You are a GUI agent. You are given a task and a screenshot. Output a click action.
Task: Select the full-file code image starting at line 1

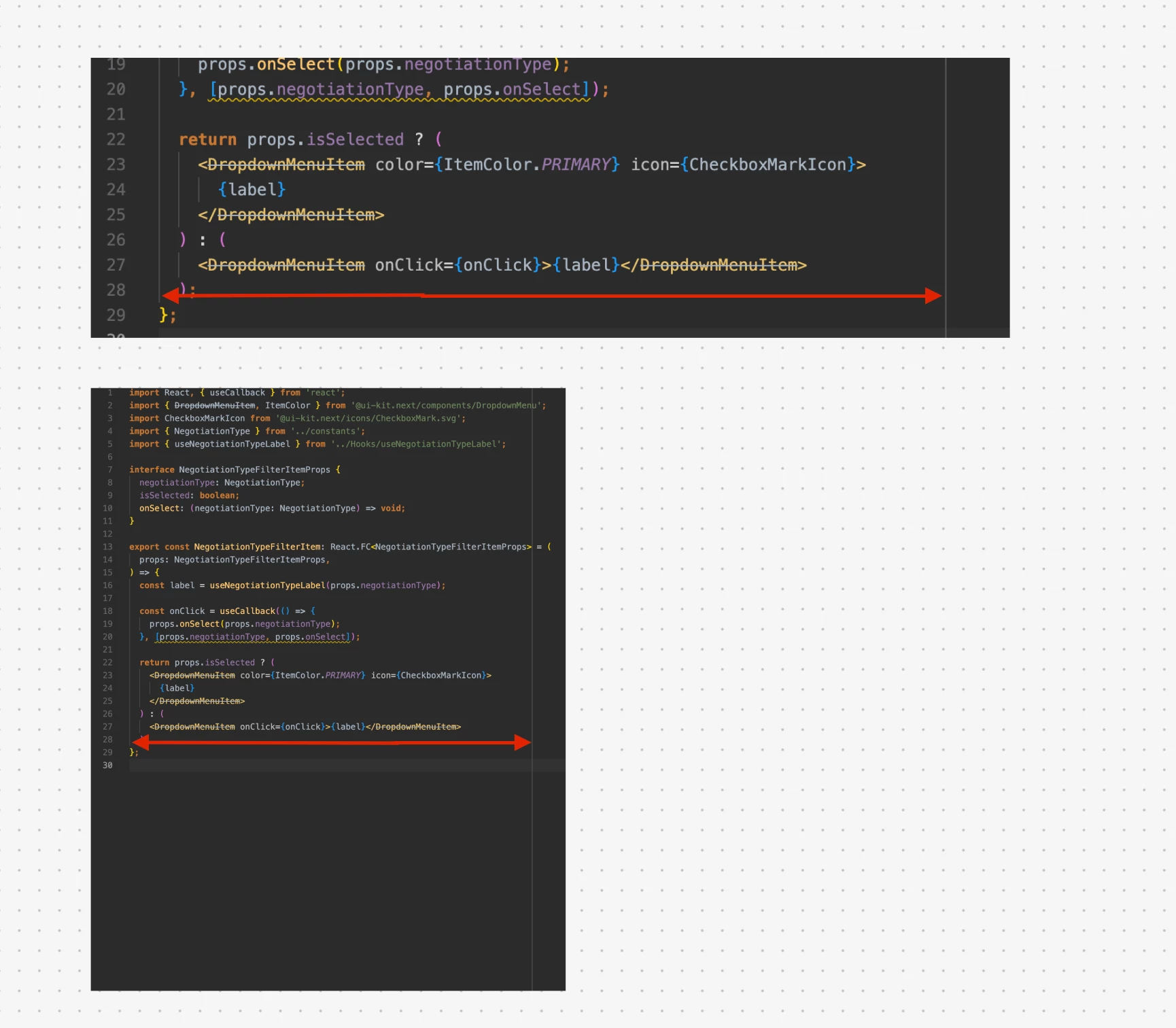click(328, 689)
